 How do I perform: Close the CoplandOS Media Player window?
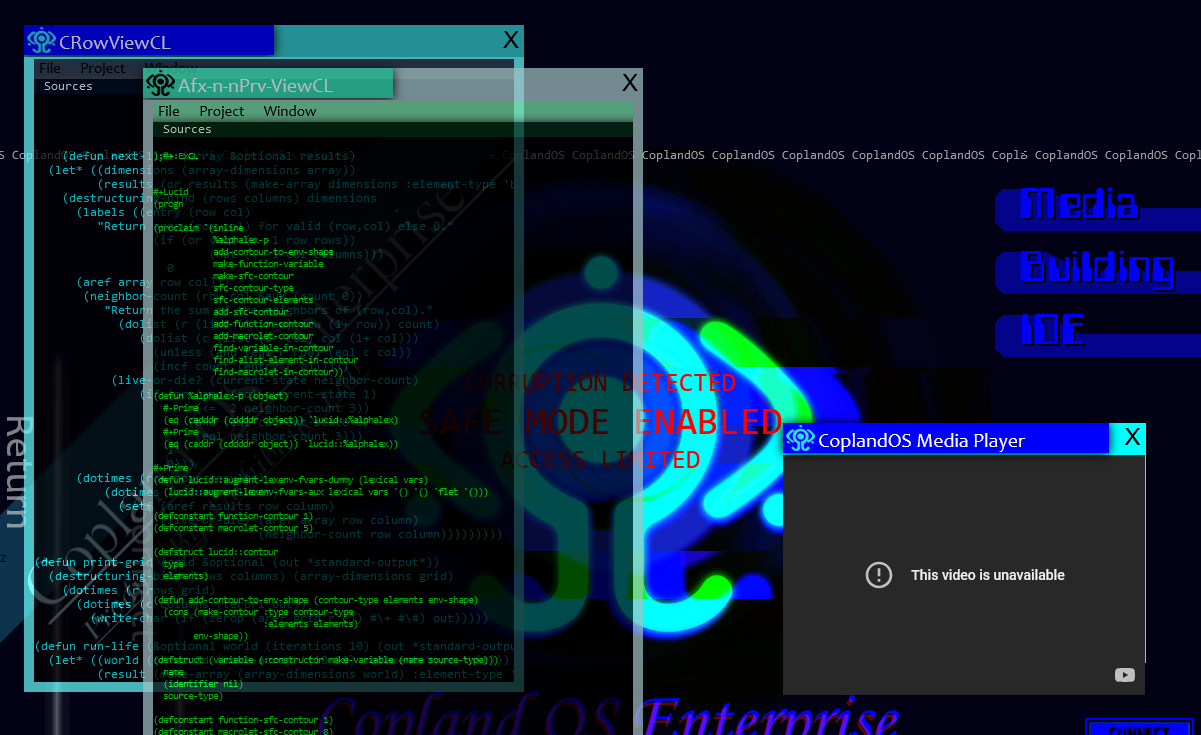1132,437
